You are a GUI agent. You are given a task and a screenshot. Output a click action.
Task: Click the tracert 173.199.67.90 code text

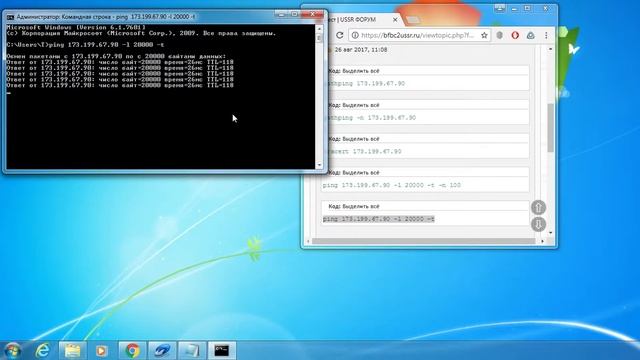(365, 151)
